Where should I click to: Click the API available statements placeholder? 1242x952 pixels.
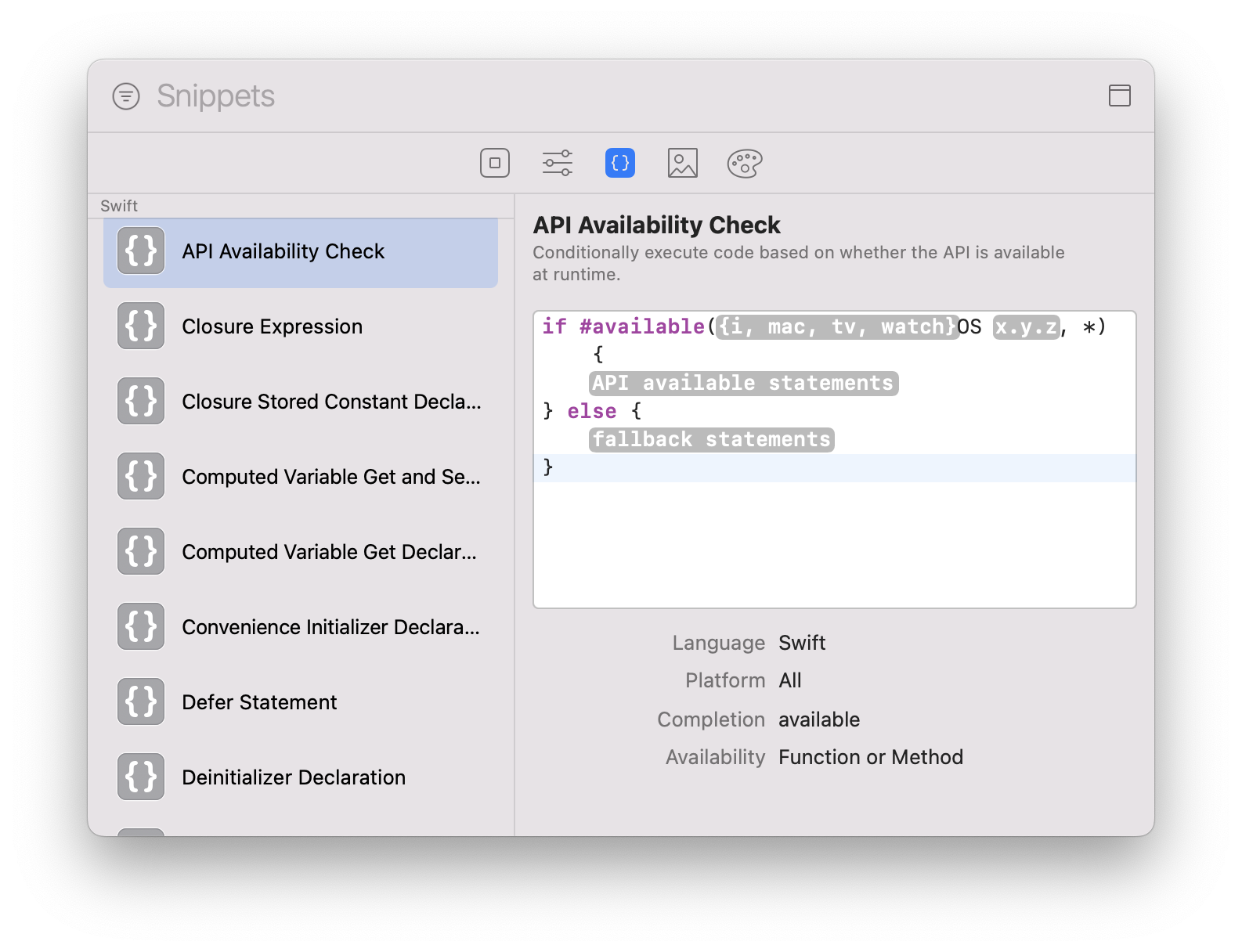tap(743, 383)
